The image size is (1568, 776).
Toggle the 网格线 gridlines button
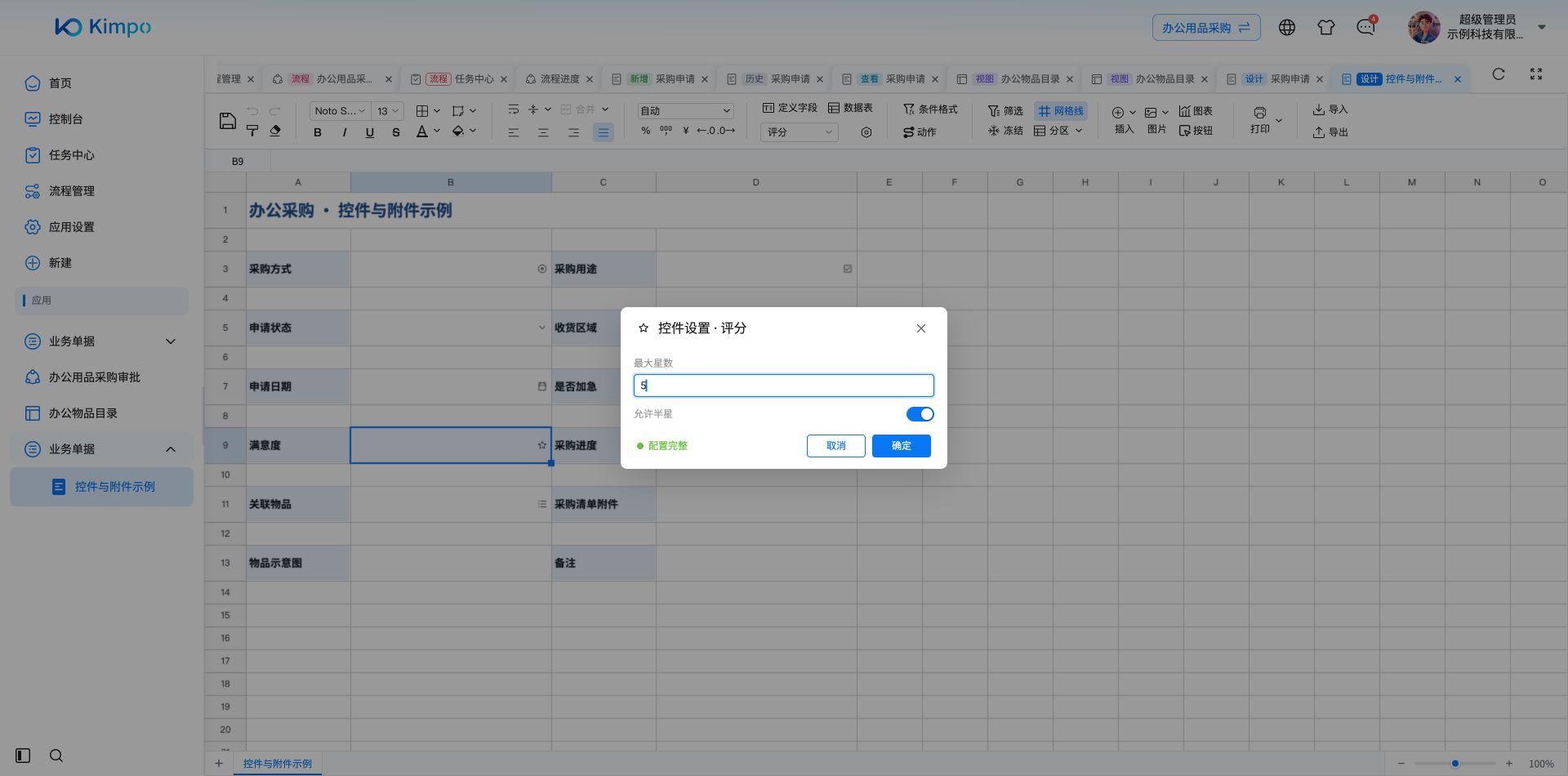(x=1061, y=110)
